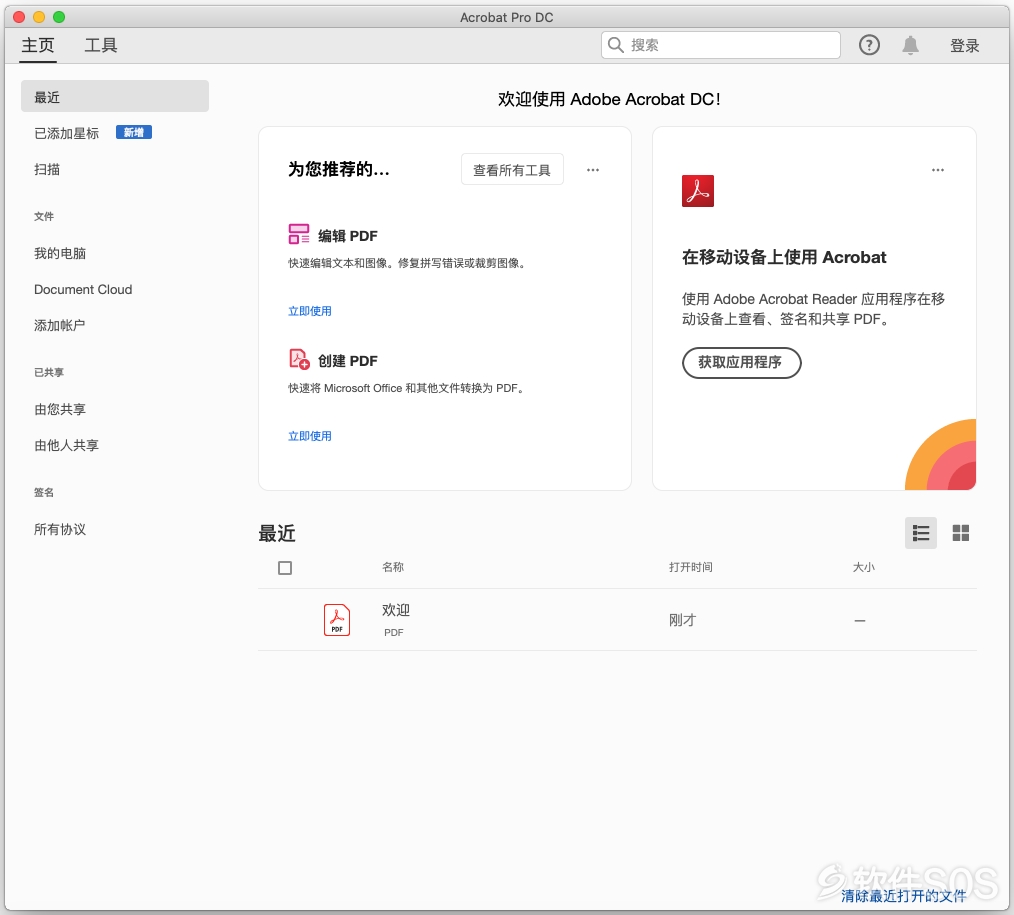The height and width of the screenshot is (915, 1014).
Task: Open 扫描 in the sidebar
Action: (x=47, y=169)
